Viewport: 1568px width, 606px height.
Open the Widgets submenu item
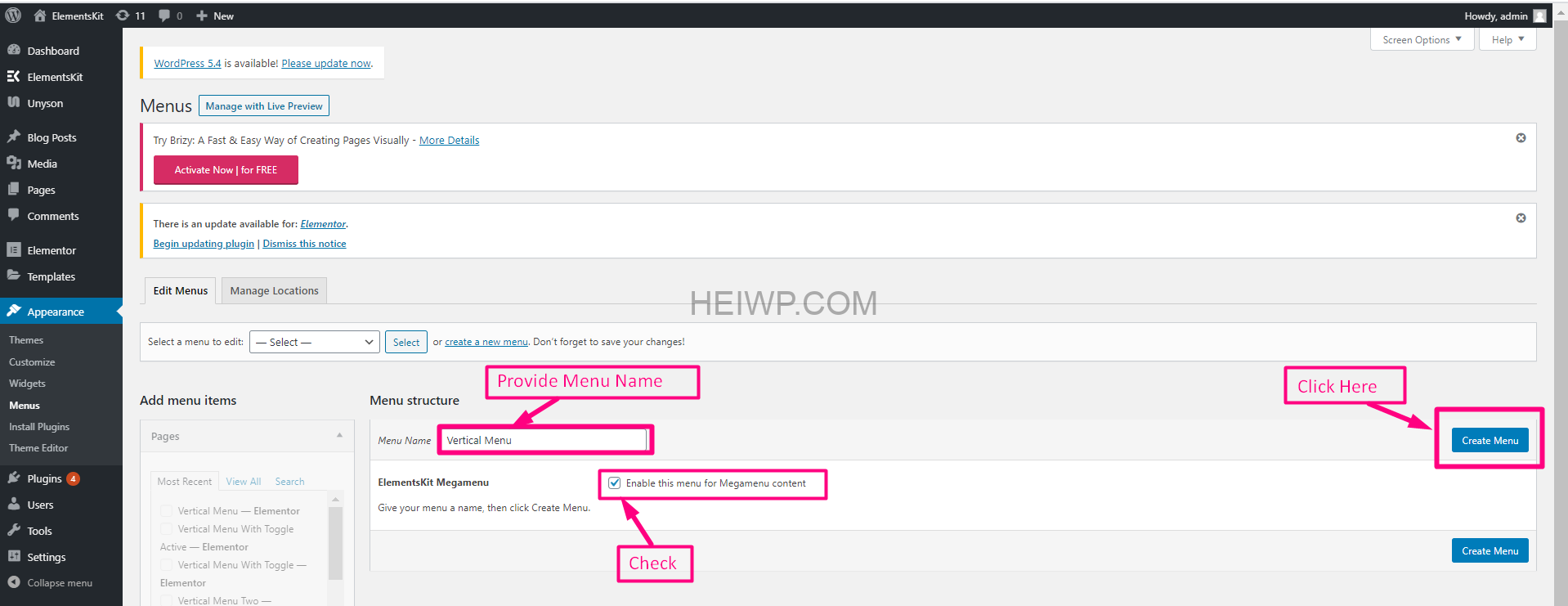(27, 383)
